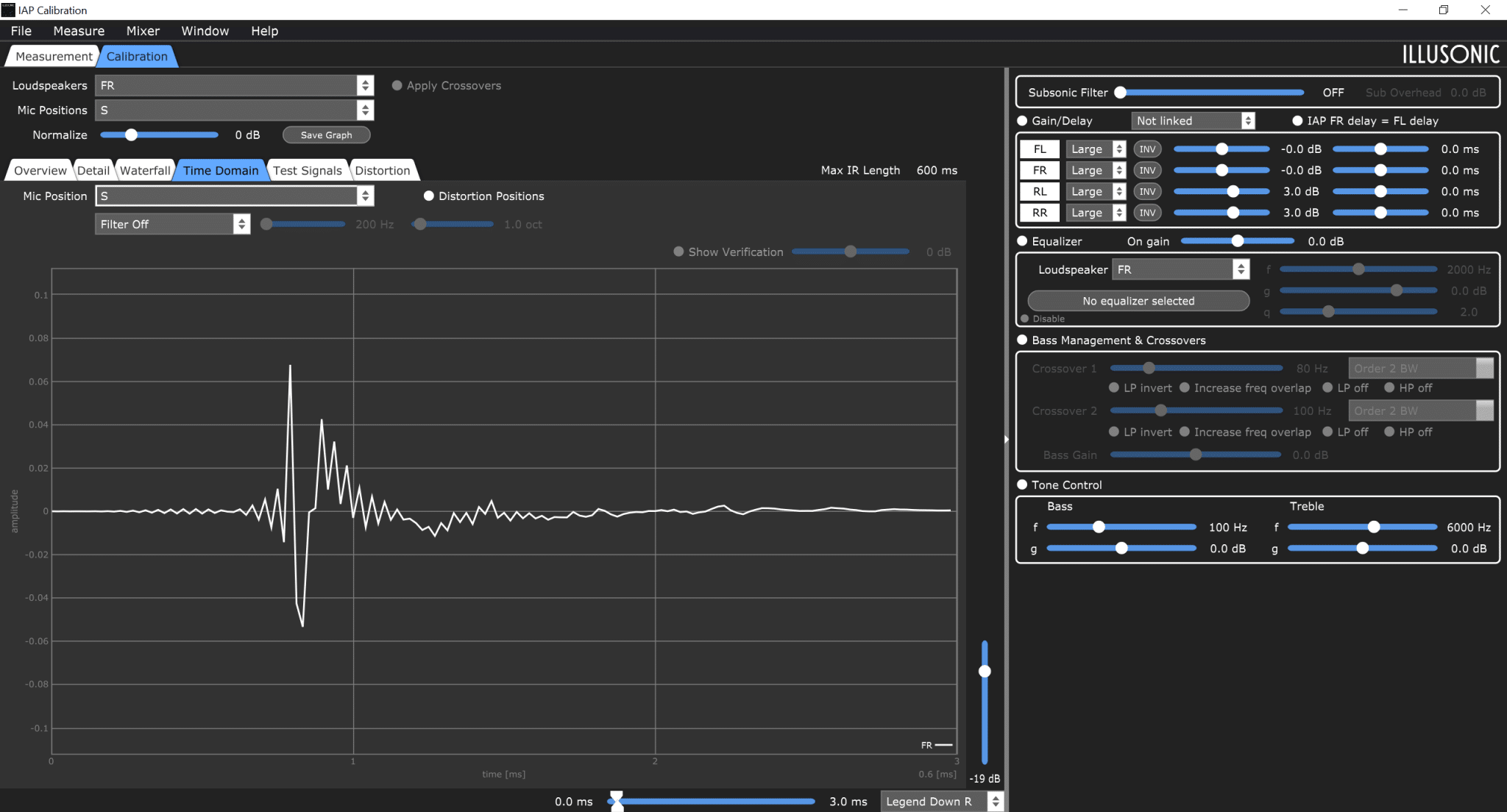The height and width of the screenshot is (812, 1507).
Task: Adjust the Subsonic Filter slider handle
Action: coord(1120,93)
